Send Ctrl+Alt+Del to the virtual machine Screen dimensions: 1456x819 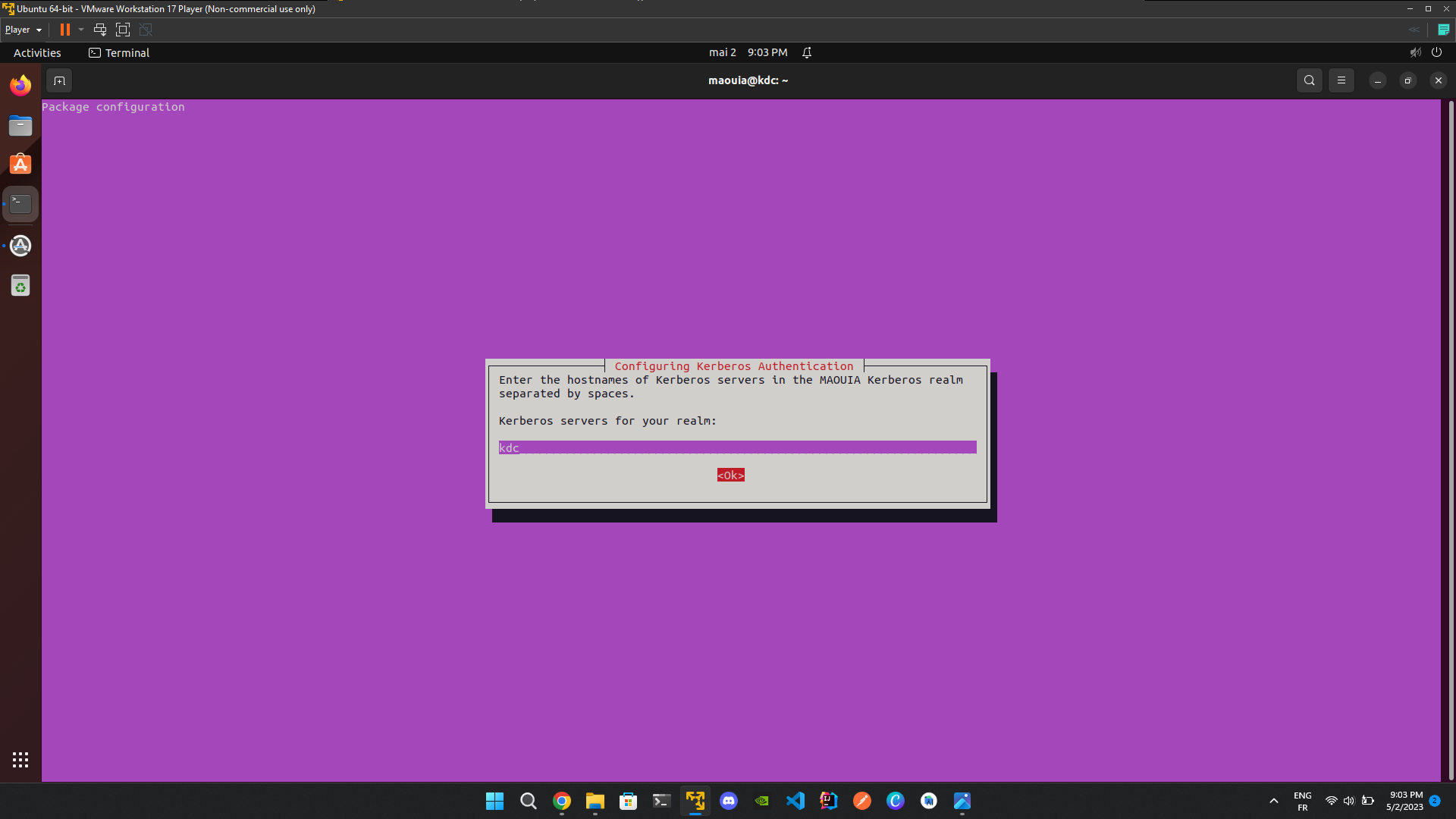click(99, 30)
